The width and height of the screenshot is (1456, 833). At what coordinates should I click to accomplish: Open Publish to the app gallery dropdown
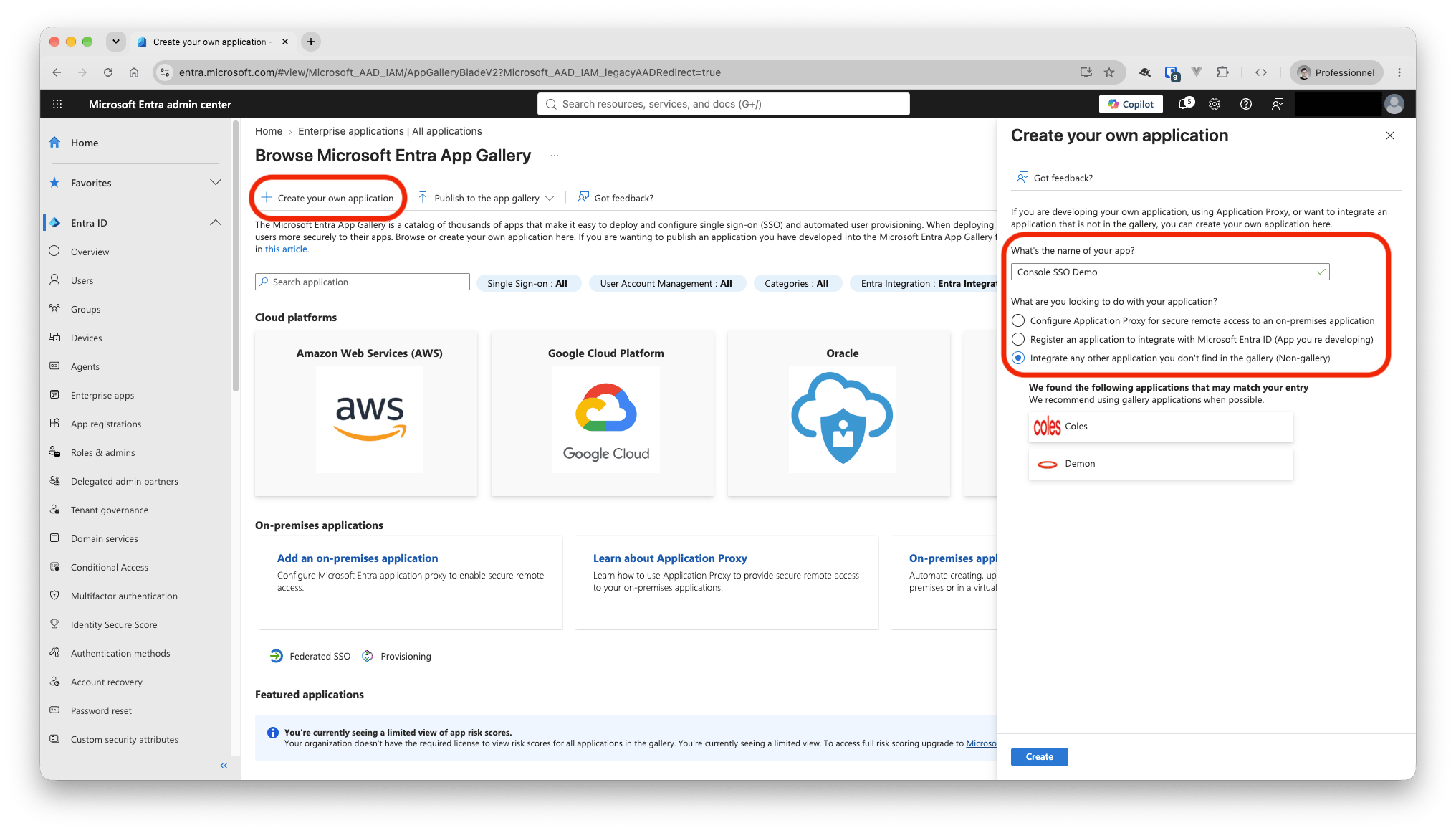[486, 198]
